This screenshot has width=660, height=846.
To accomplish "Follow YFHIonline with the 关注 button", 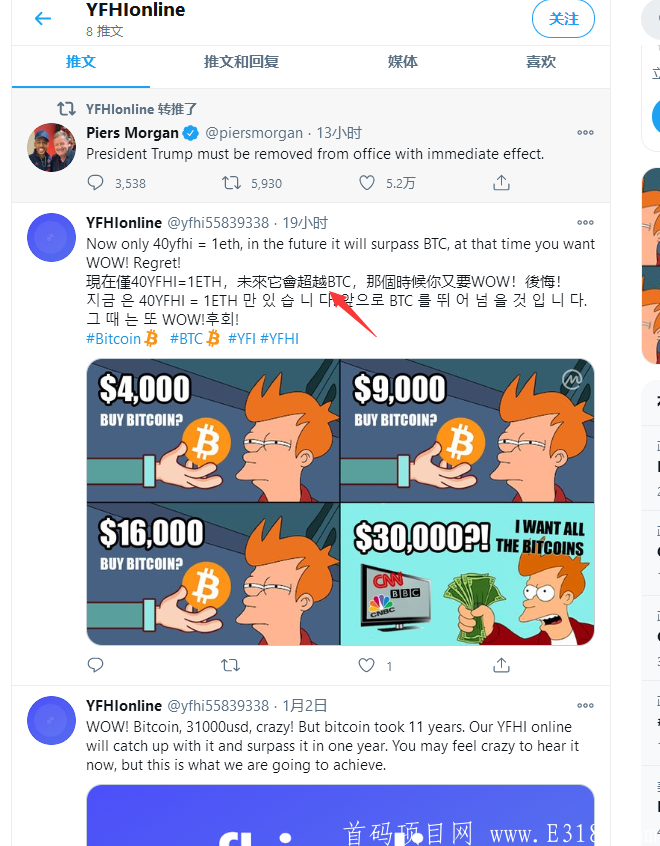I will pyautogui.click(x=563, y=19).
